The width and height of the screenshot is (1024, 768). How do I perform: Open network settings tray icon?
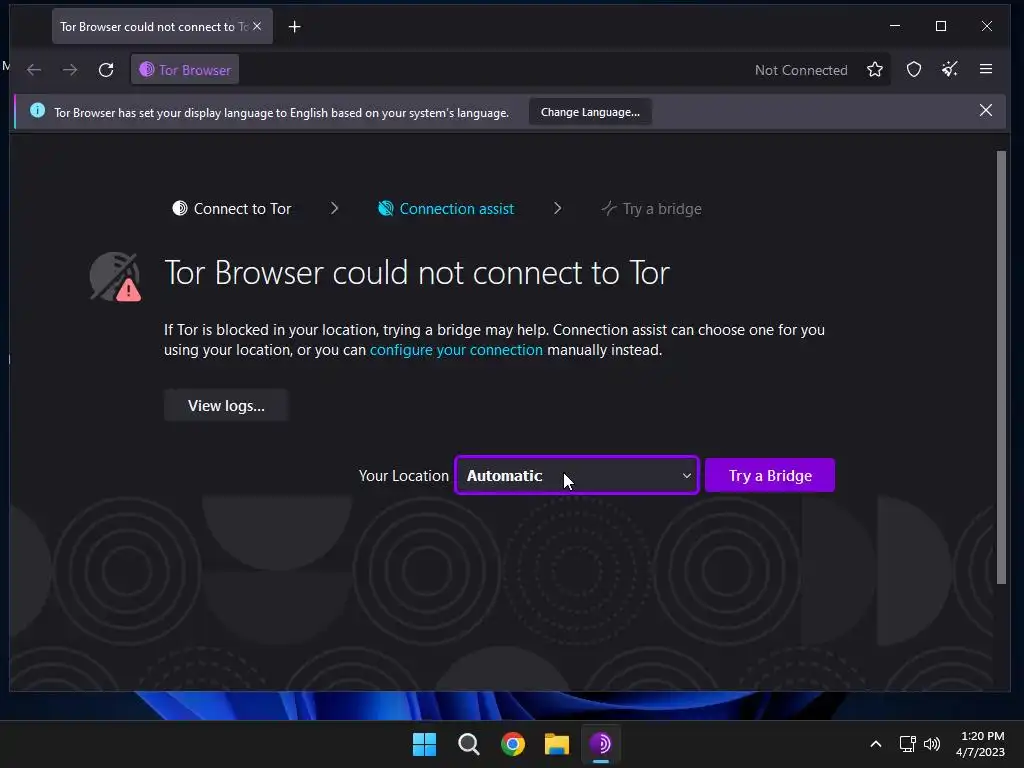point(908,744)
